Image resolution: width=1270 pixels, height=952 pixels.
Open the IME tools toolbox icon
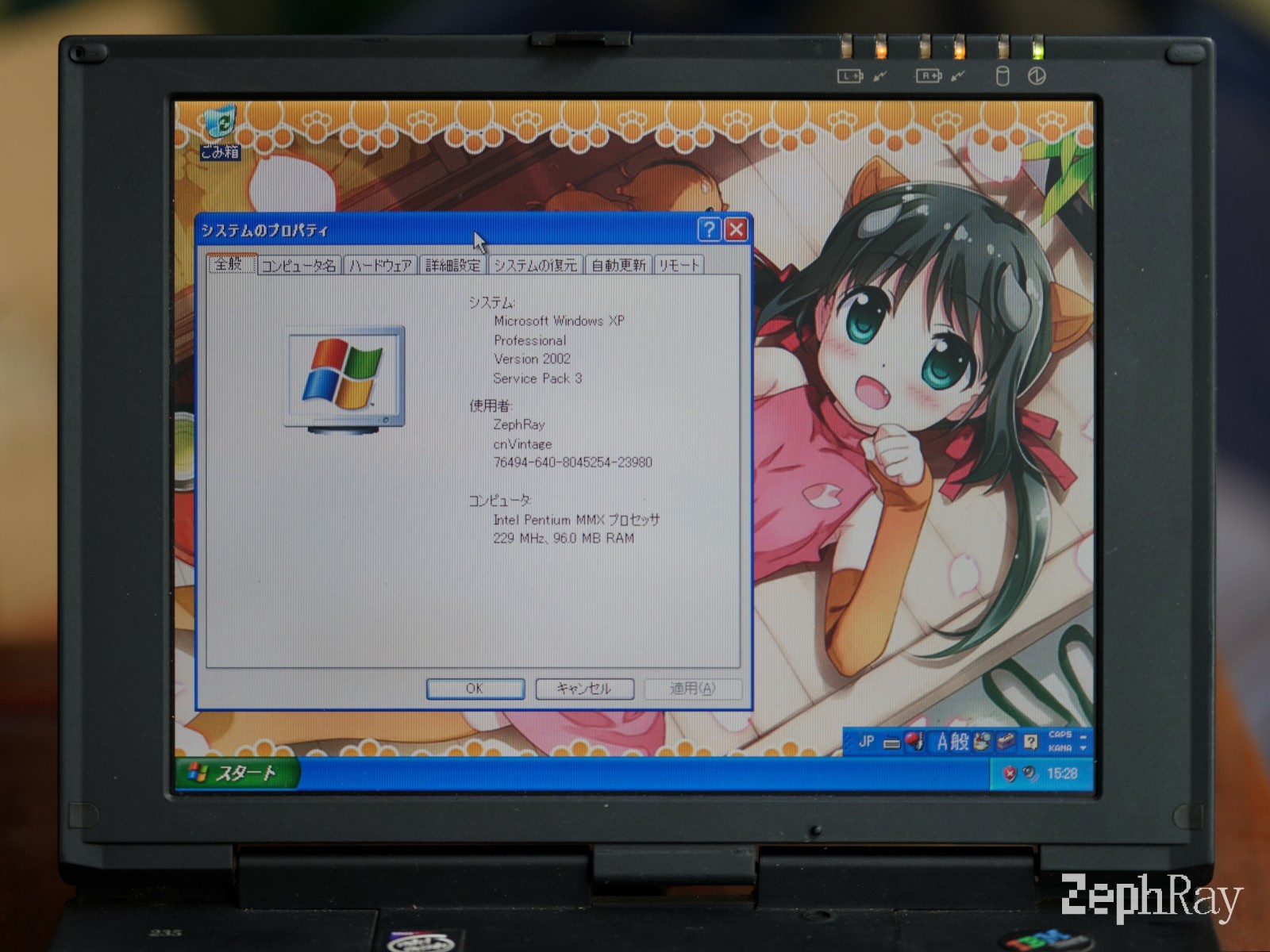pos(1006,742)
